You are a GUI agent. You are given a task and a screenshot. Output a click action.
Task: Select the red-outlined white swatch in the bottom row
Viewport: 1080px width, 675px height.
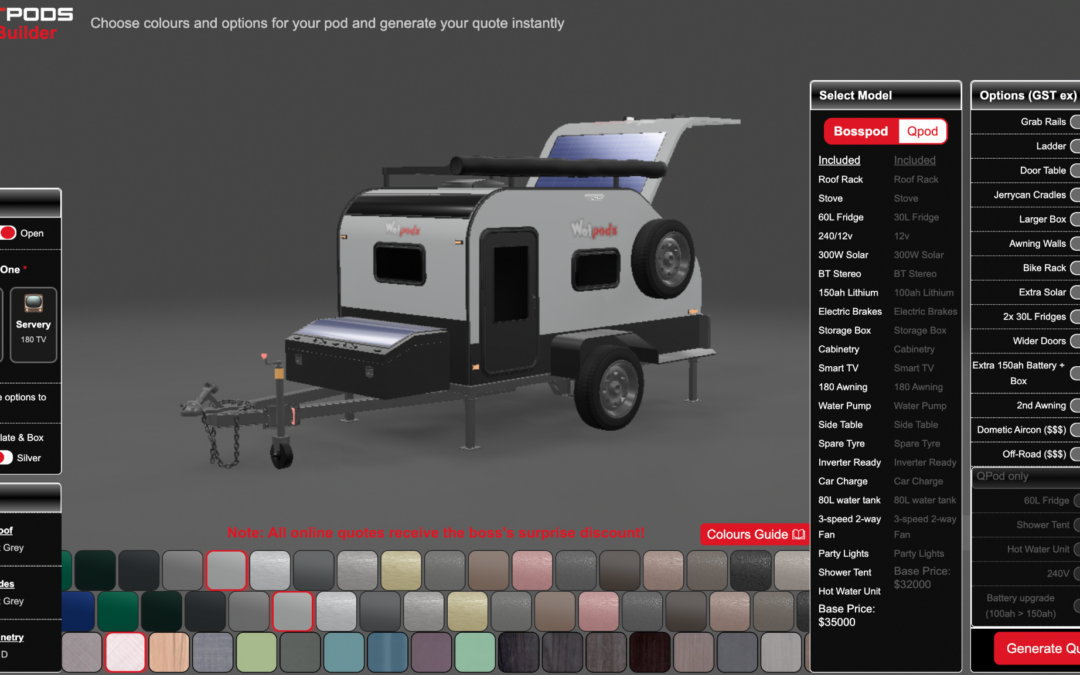pyautogui.click(x=125, y=652)
